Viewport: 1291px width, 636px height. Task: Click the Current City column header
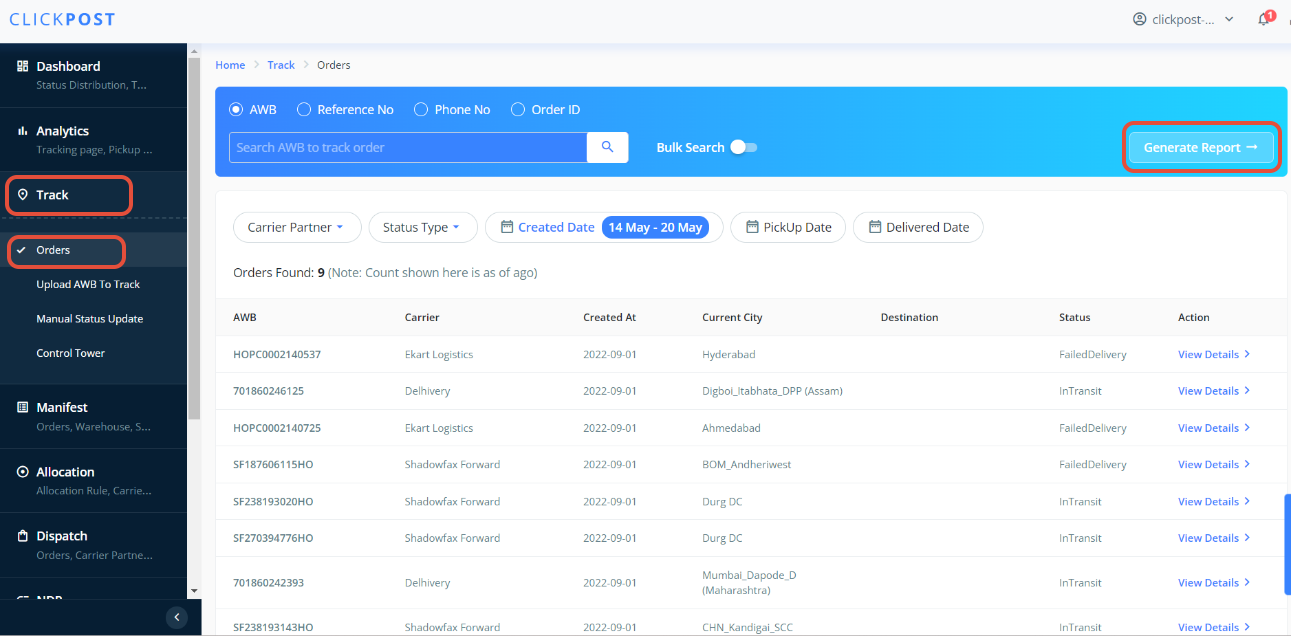732,317
